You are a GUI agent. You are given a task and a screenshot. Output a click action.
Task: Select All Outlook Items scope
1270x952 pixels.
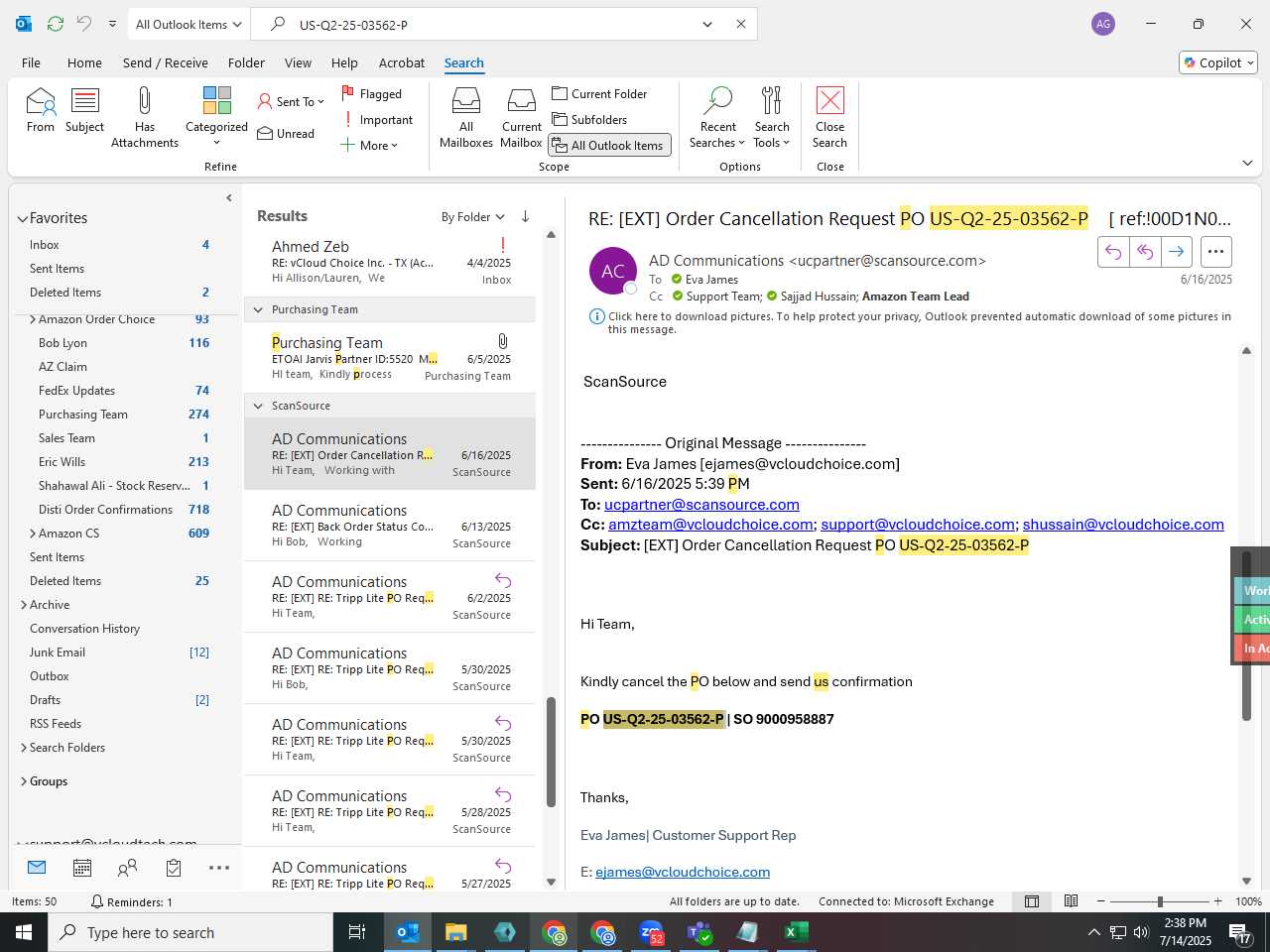(x=609, y=145)
